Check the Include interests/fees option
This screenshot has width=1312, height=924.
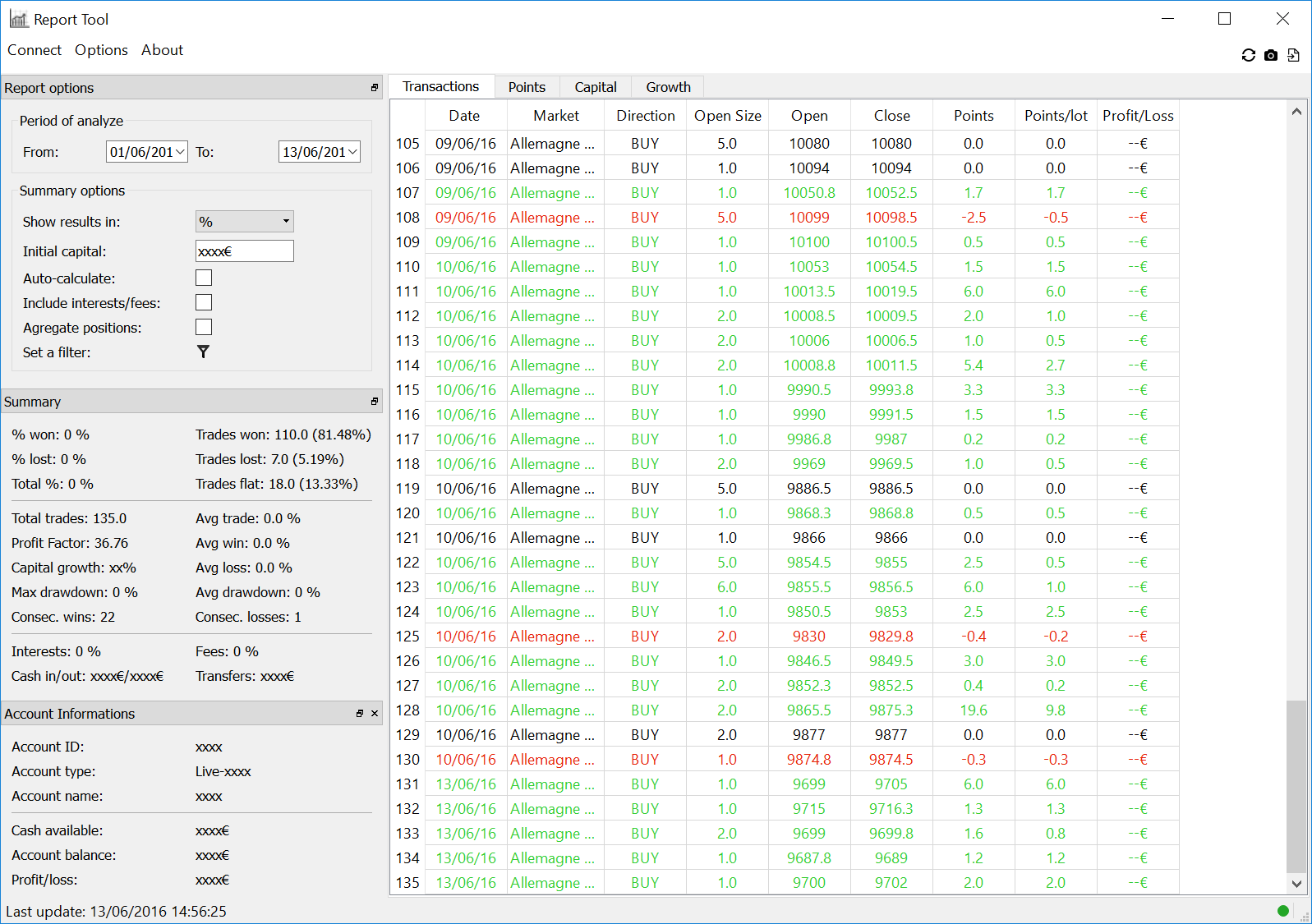pyautogui.click(x=204, y=302)
